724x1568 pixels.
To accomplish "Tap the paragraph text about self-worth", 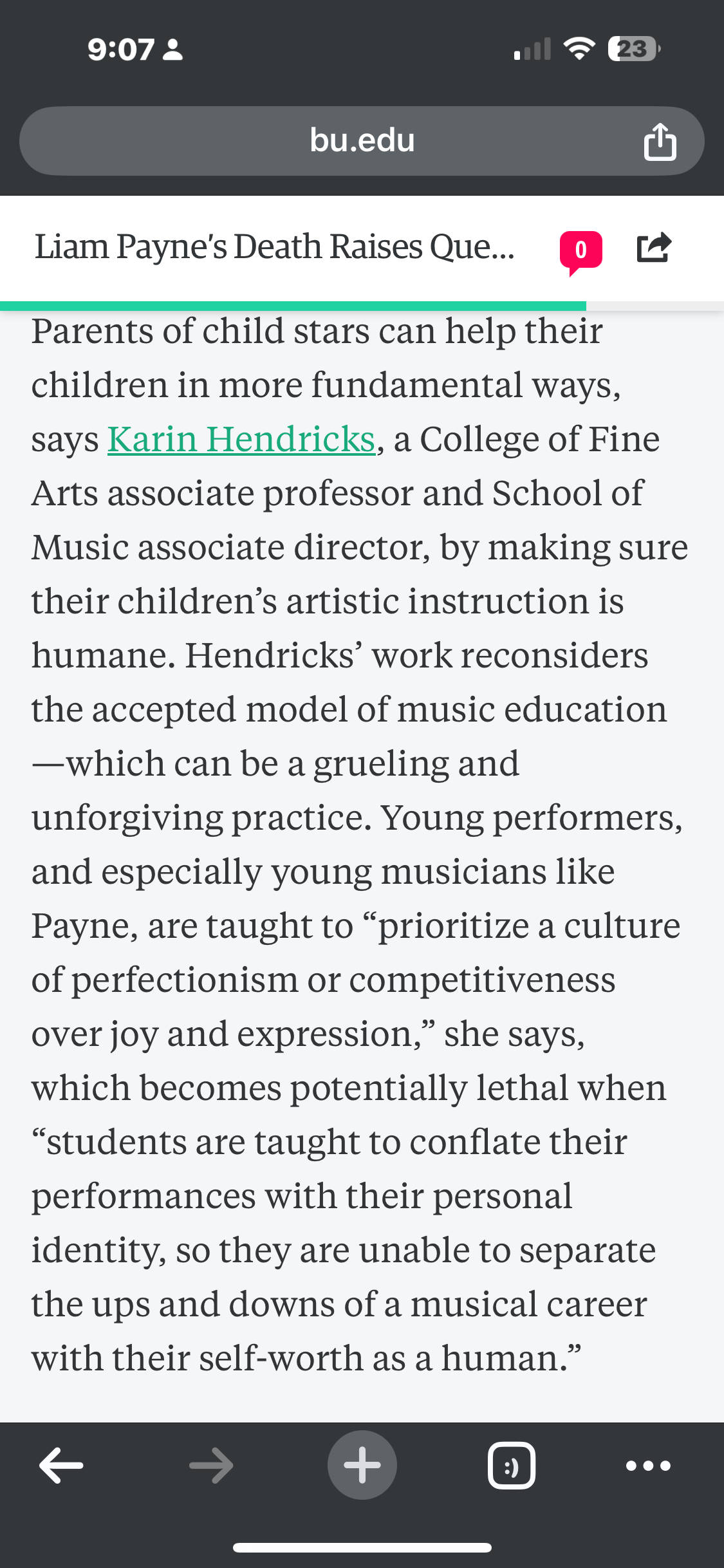I will (306, 1358).
